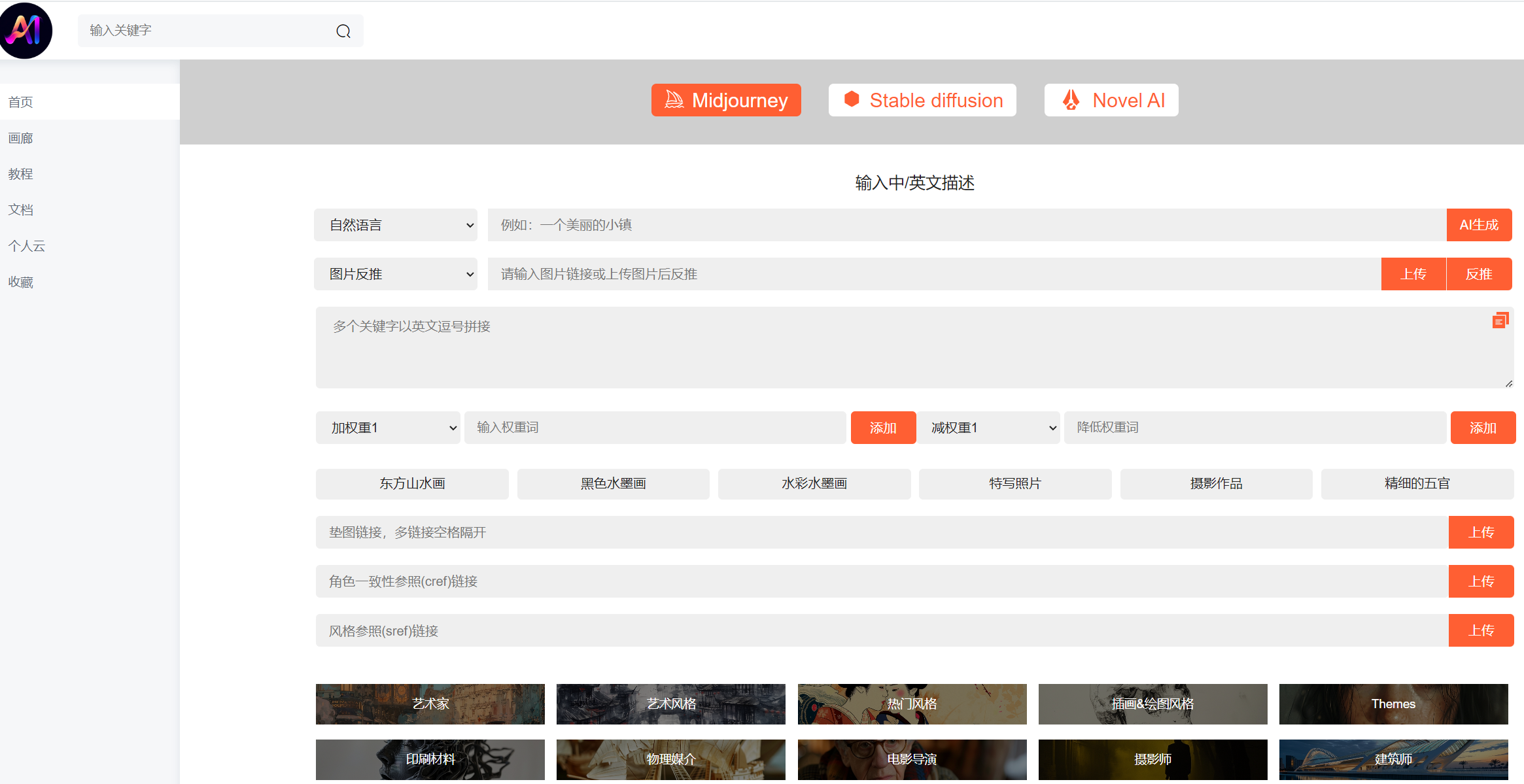Viewport: 1524px width, 784px height.
Task: Open the 物理媒介 category thumbnail
Action: click(x=671, y=760)
